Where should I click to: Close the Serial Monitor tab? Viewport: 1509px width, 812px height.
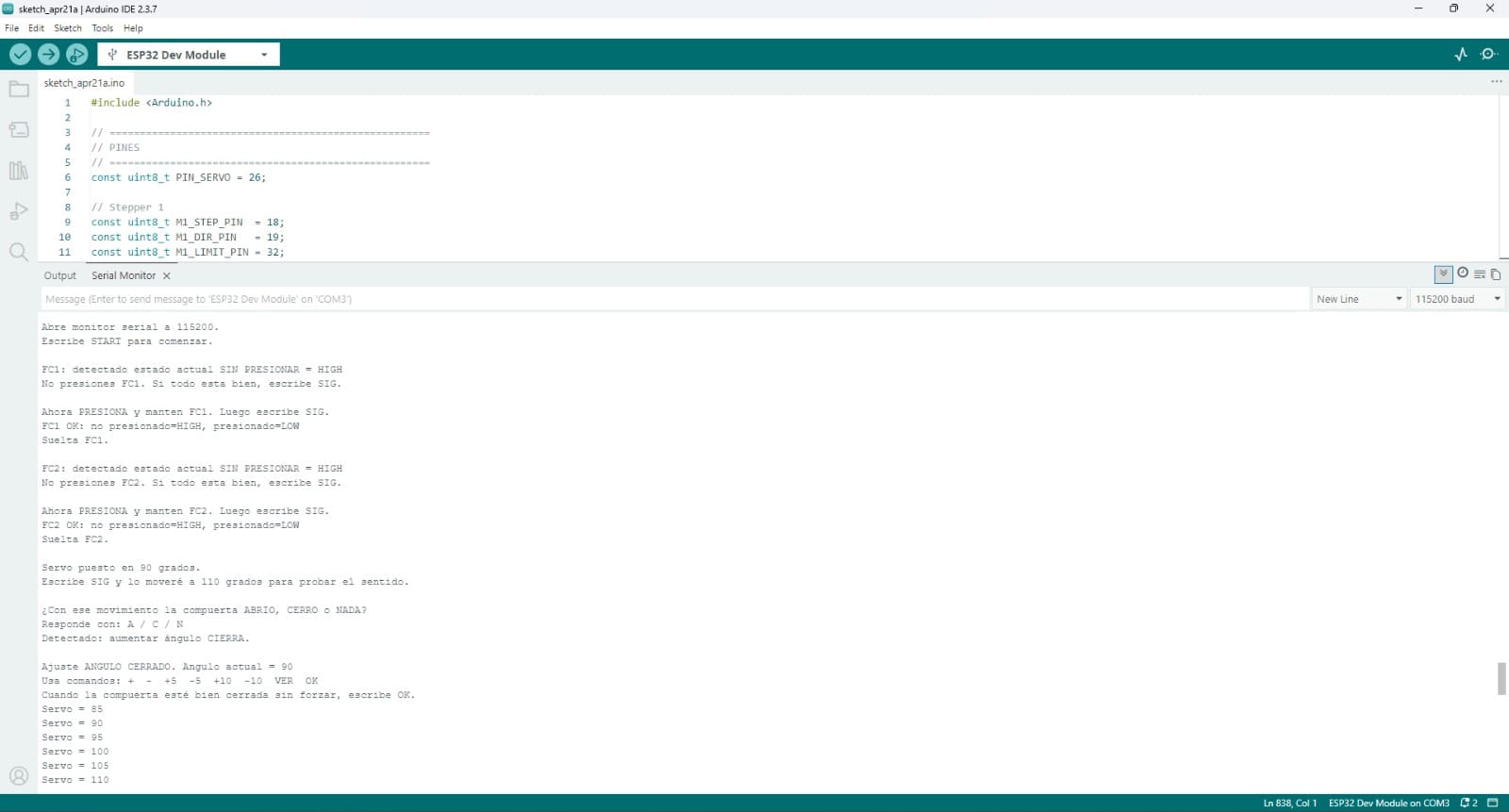point(167,276)
